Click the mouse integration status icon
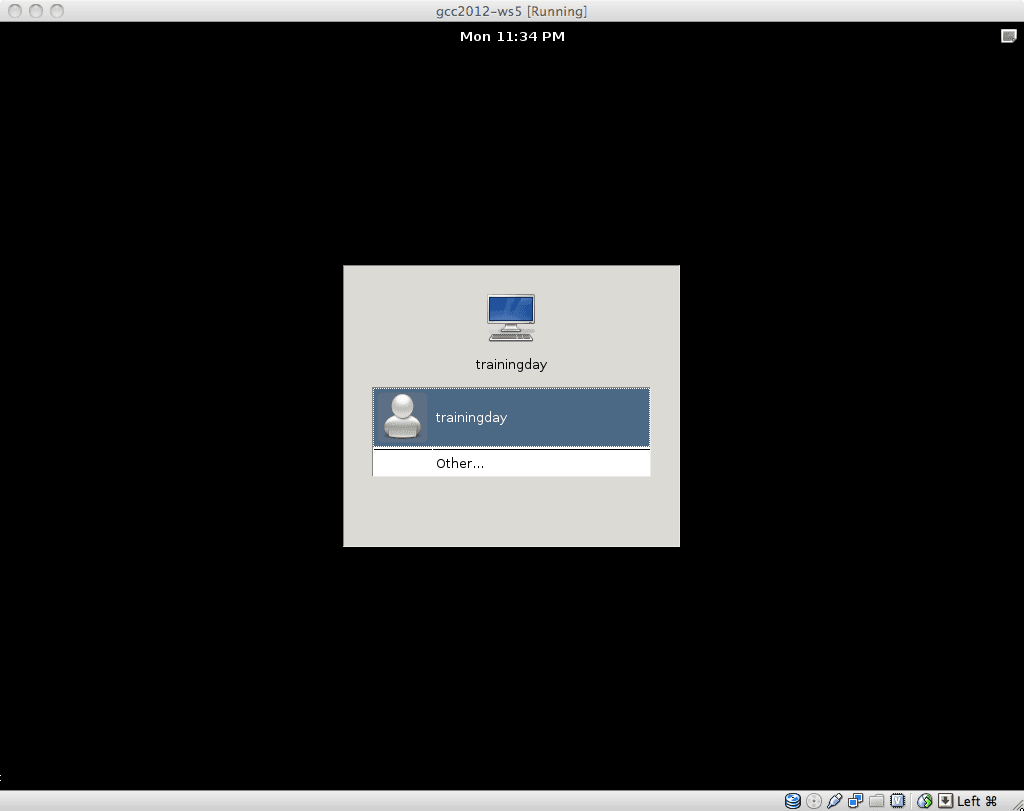The height and width of the screenshot is (811, 1024). point(925,801)
